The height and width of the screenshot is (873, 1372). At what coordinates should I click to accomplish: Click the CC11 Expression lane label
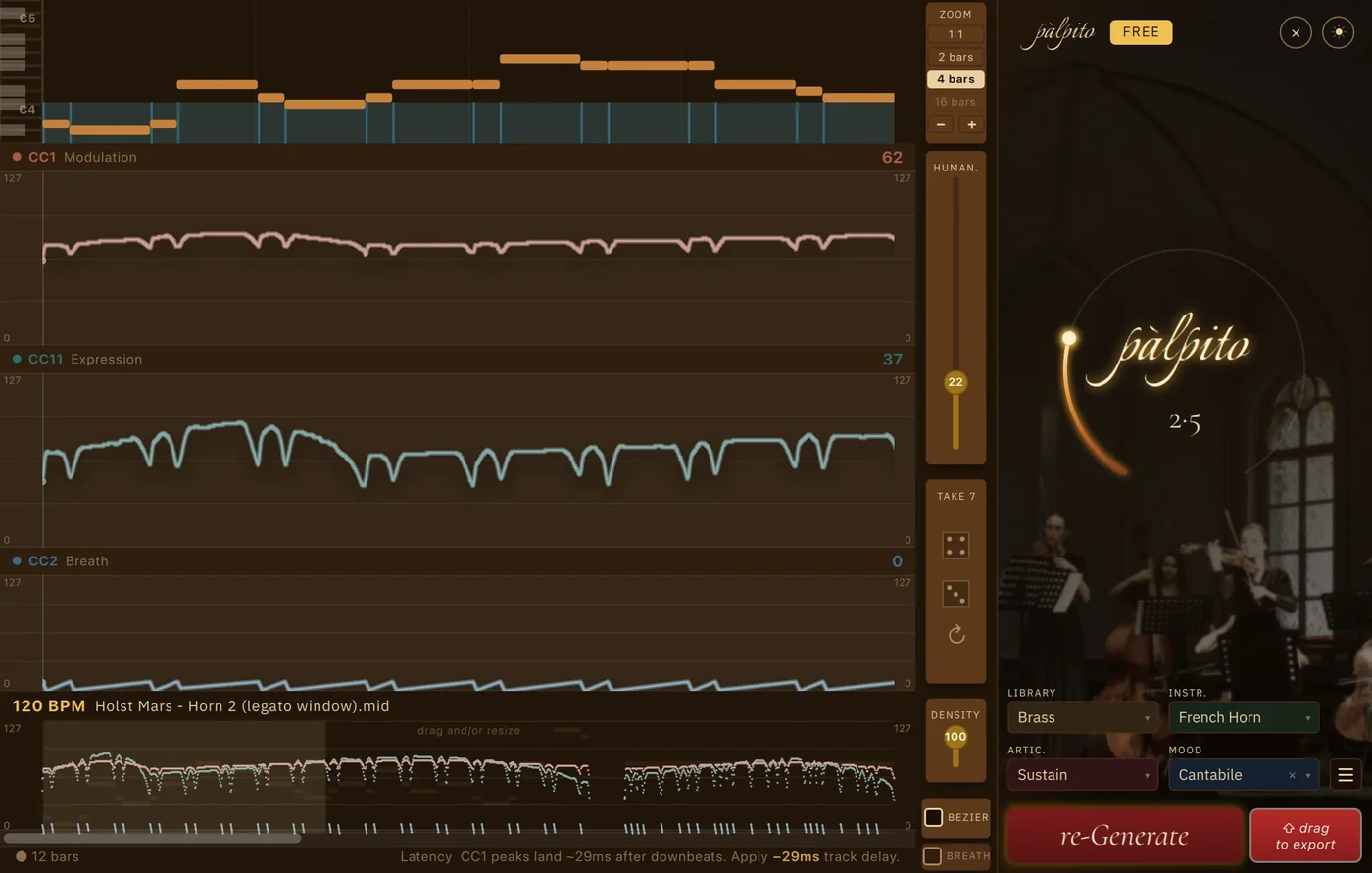point(85,359)
